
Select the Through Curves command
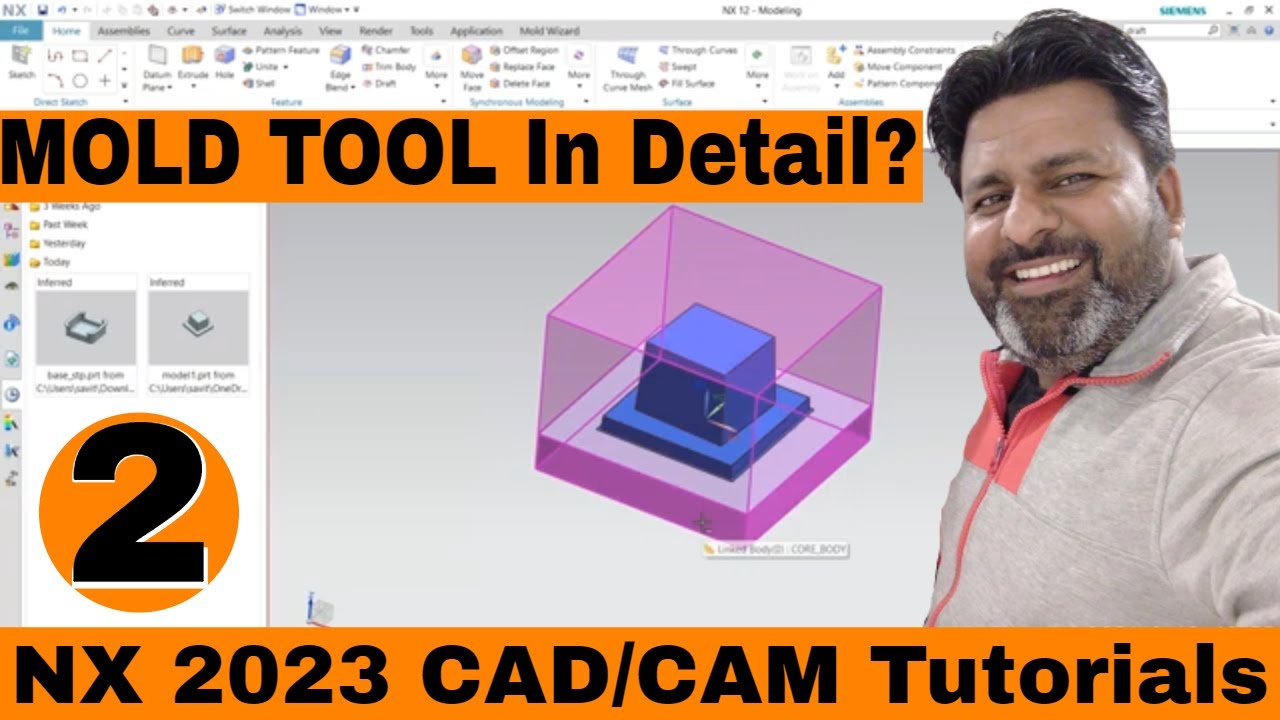tap(698, 50)
